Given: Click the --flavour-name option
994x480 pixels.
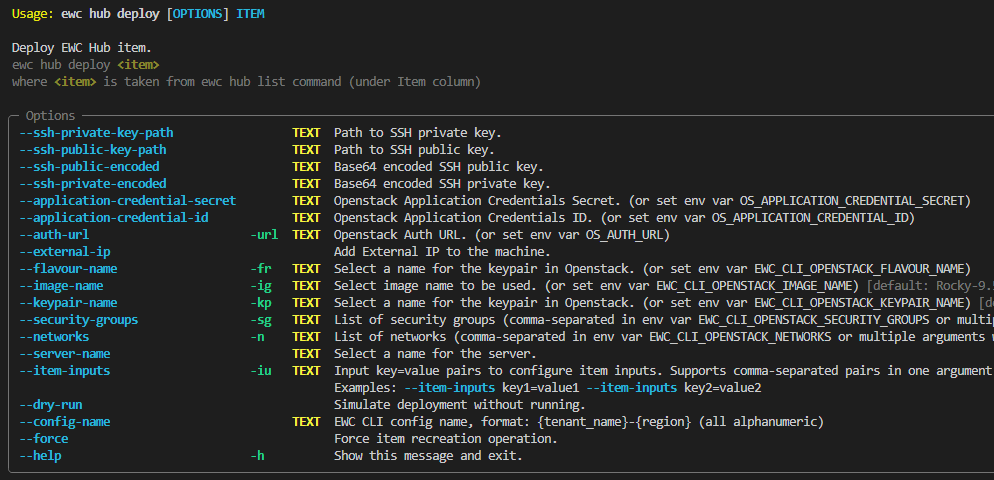Looking at the screenshot, I should 68,269.
